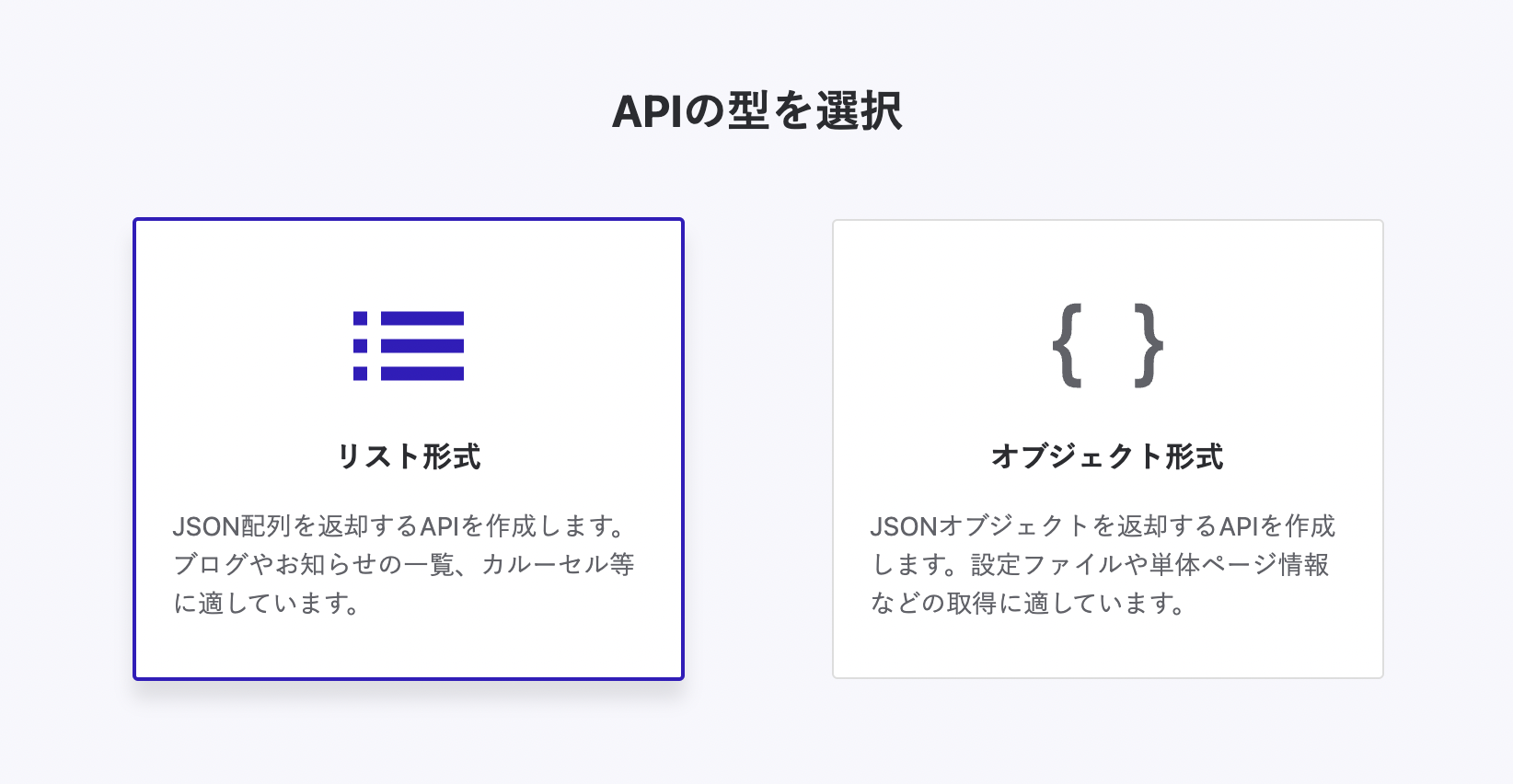Click the line します。設定ファイルや単体ページ情報
Screen dimensions: 1513x784
coord(1101,564)
